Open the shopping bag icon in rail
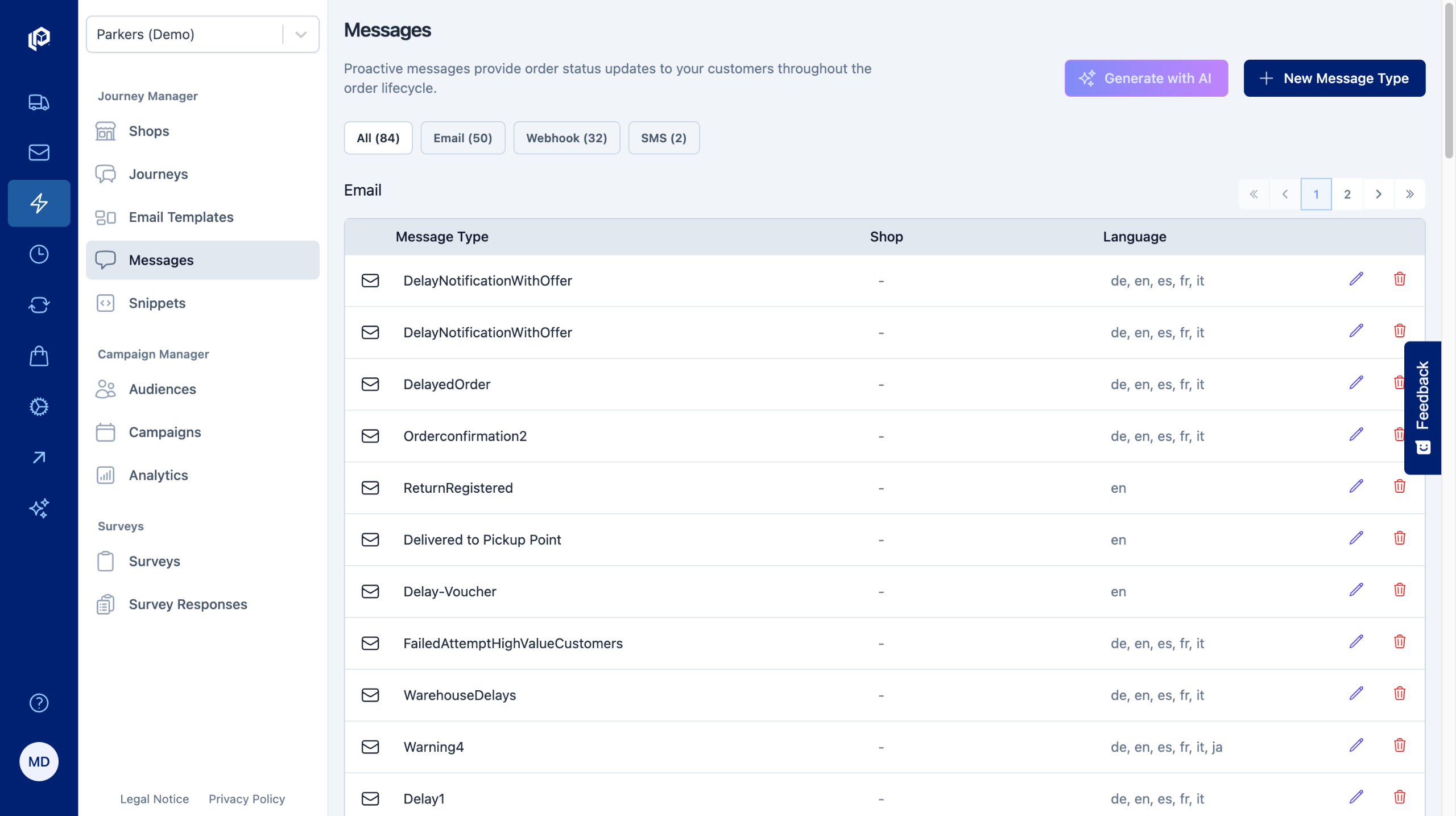1456x816 pixels. [x=39, y=356]
